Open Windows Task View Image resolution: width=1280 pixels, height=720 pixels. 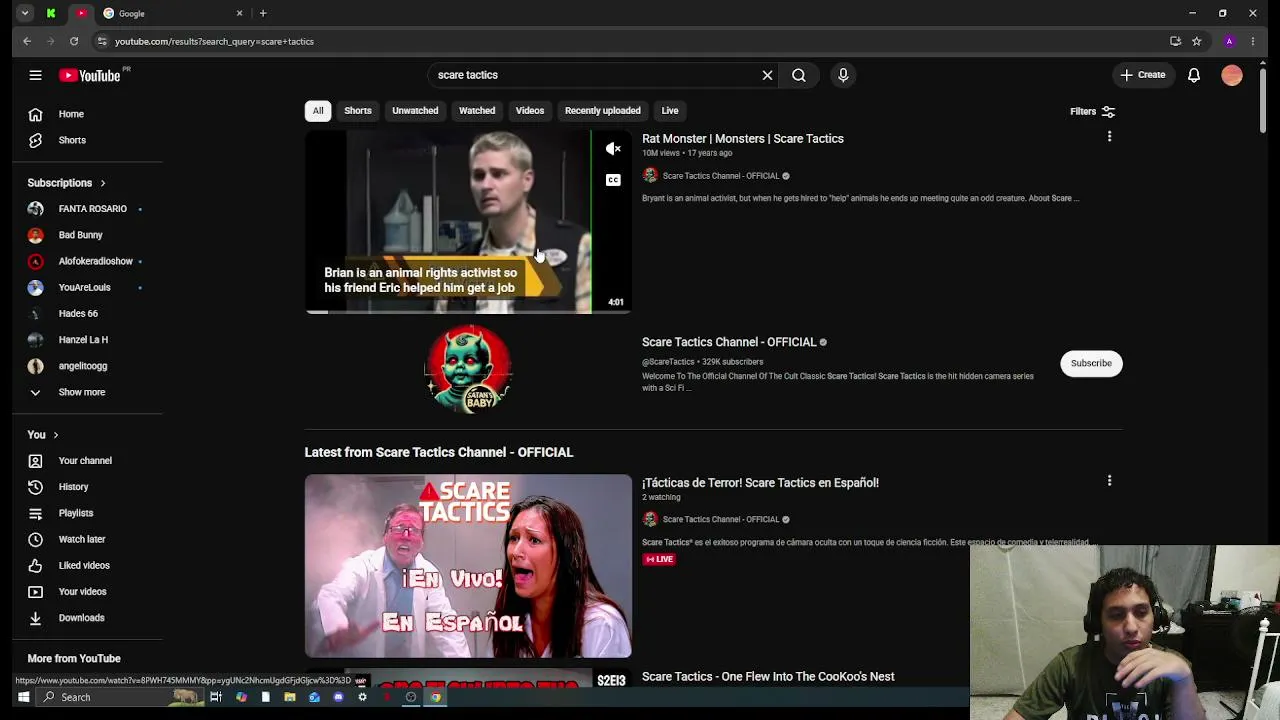tap(216, 697)
